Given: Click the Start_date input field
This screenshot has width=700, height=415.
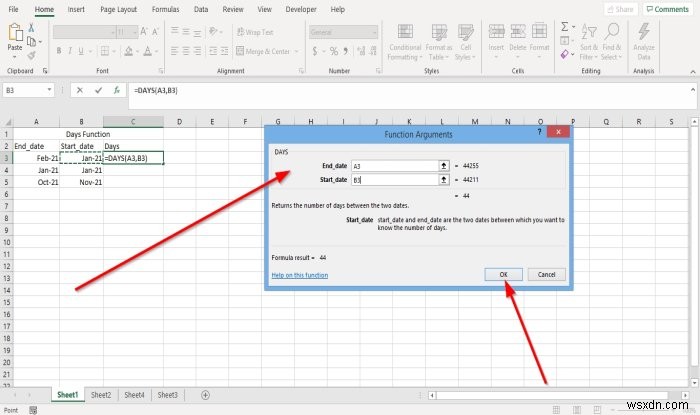Looking at the screenshot, I should click(395, 180).
